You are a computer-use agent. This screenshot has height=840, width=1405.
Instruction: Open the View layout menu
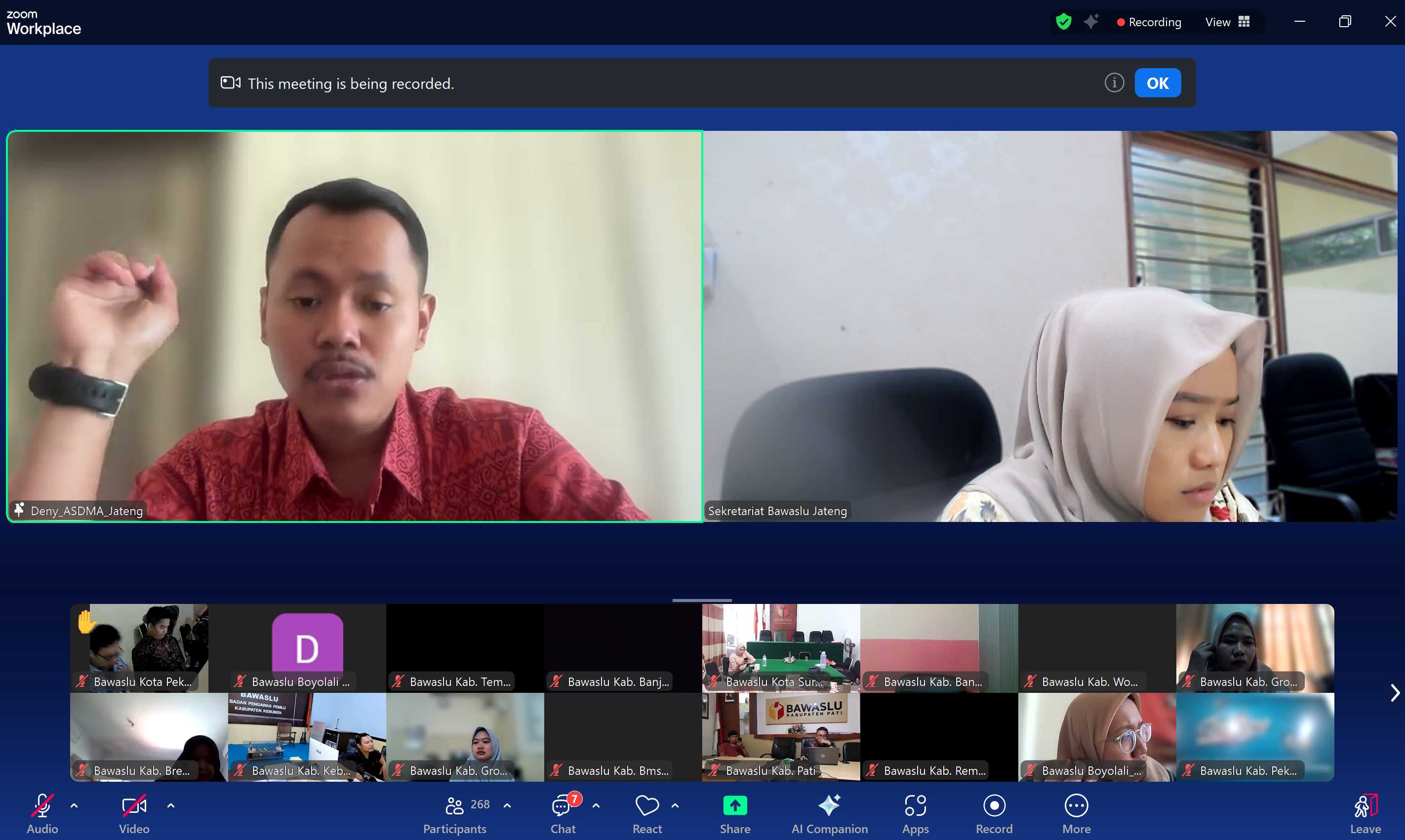[1227, 22]
